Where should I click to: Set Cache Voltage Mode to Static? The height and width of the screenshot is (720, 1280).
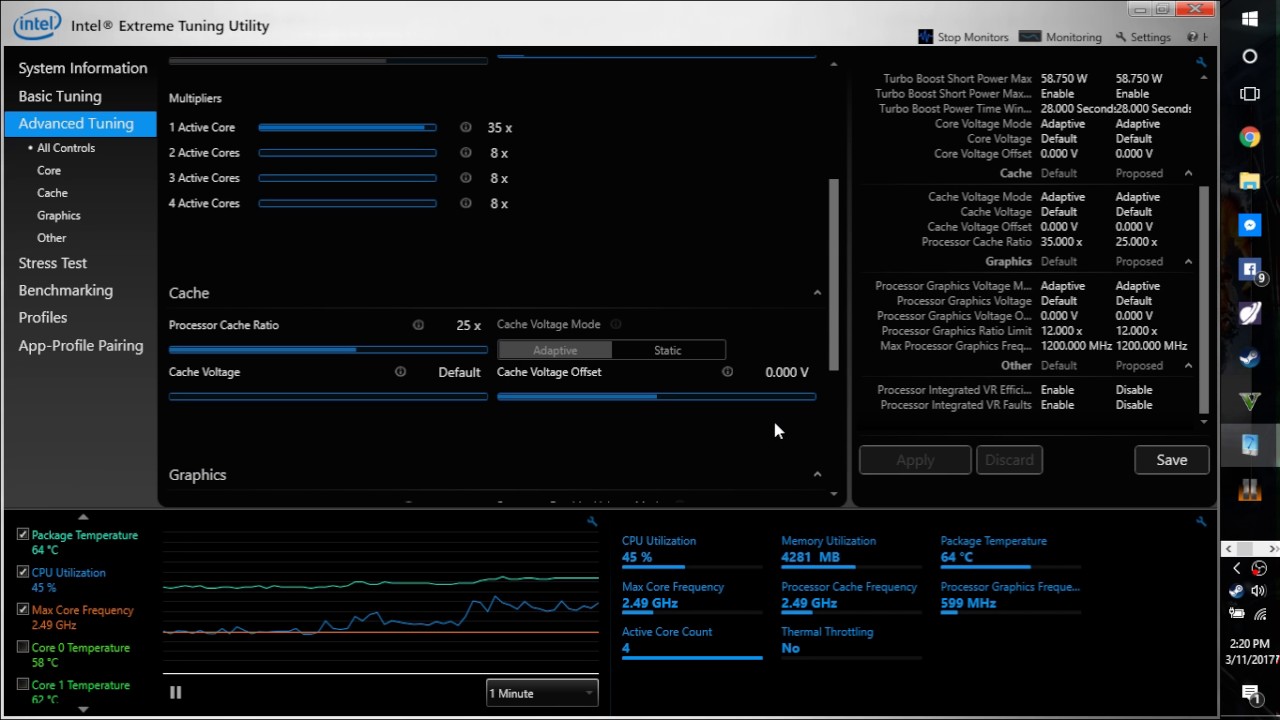pyautogui.click(x=668, y=350)
